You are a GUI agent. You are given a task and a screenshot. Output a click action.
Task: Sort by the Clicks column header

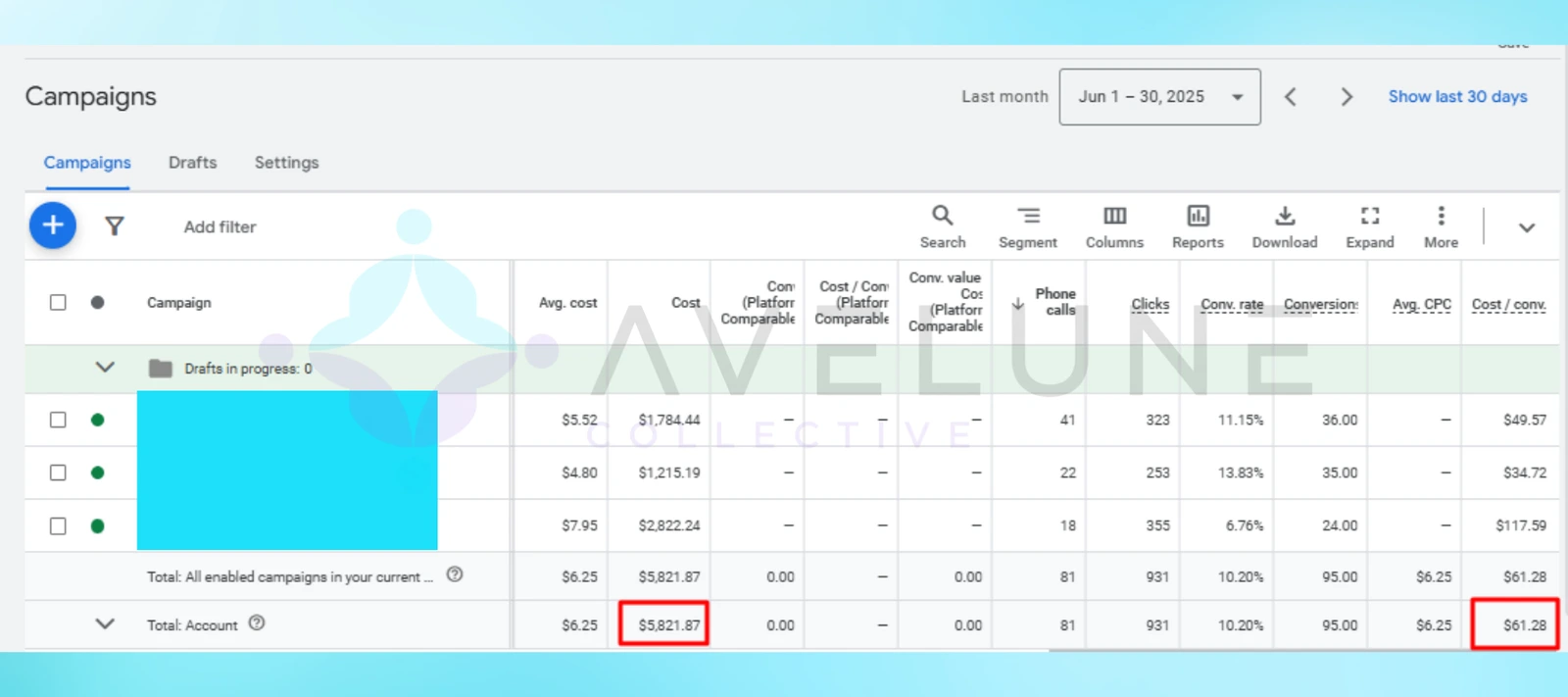[1151, 305]
